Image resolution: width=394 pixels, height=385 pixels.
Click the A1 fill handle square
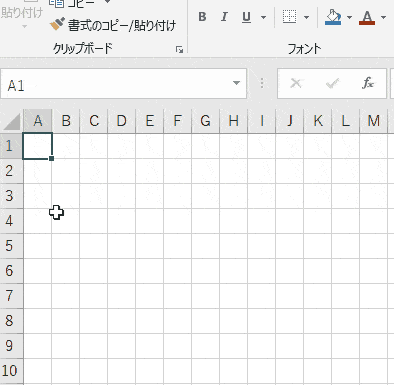[51, 159]
